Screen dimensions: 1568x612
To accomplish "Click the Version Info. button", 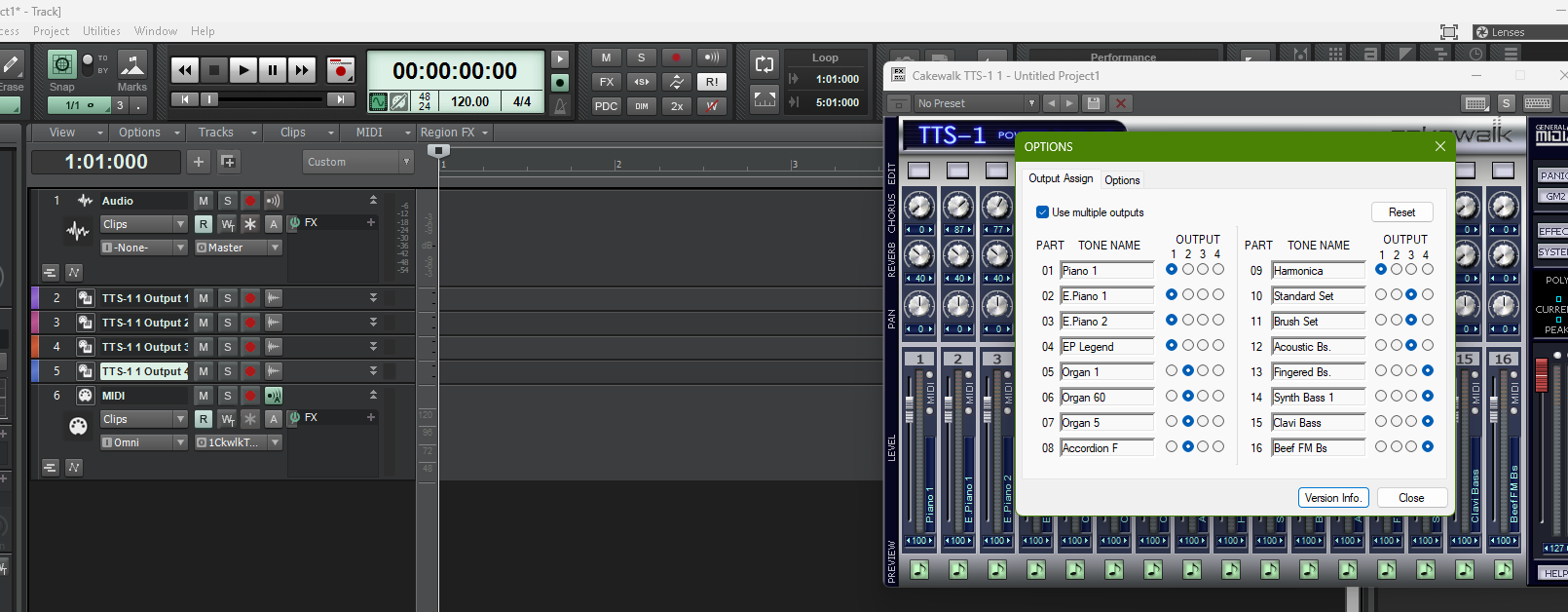I will [1333, 498].
